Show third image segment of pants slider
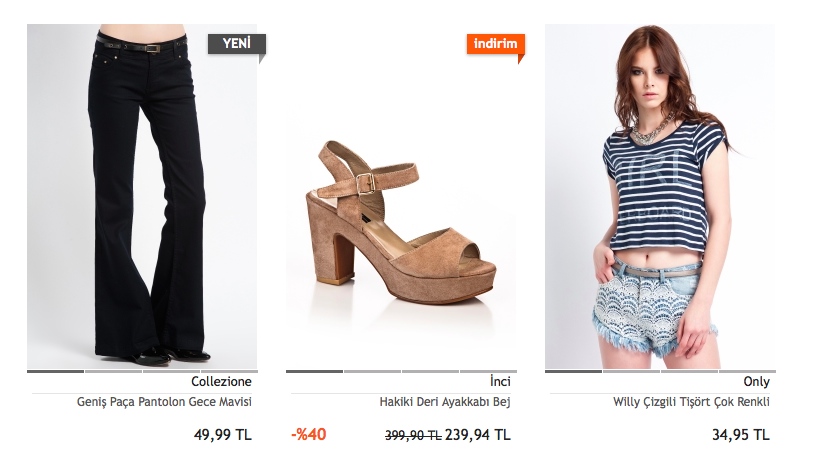Image resolution: width=830 pixels, height=463 pixels. point(171,371)
